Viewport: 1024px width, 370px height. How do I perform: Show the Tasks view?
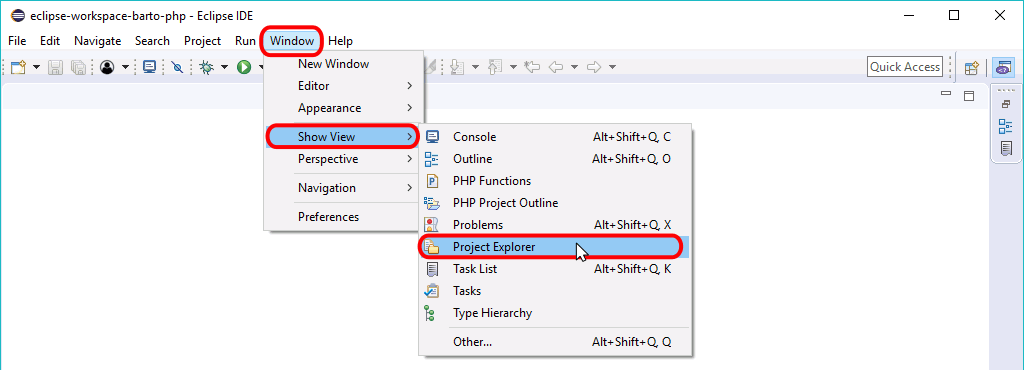555,290
